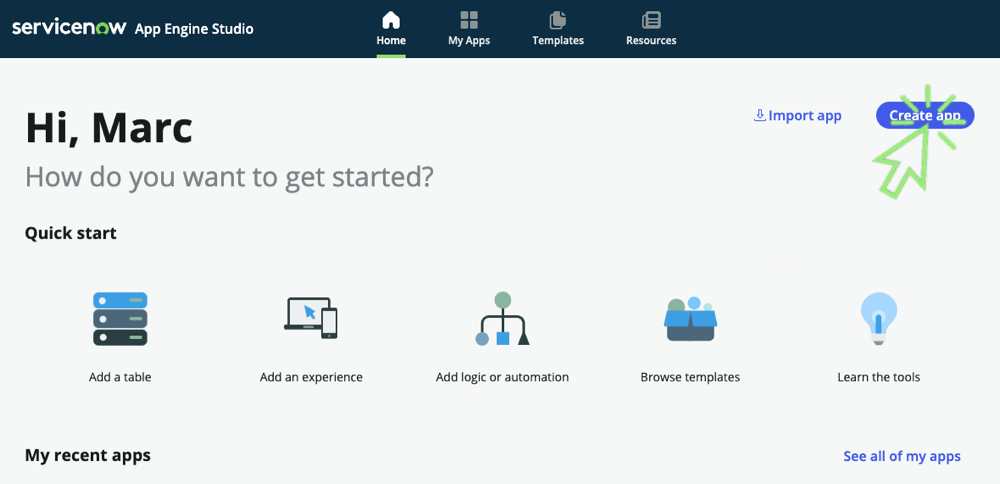Switch to the Home tab label

pyautogui.click(x=391, y=41)
